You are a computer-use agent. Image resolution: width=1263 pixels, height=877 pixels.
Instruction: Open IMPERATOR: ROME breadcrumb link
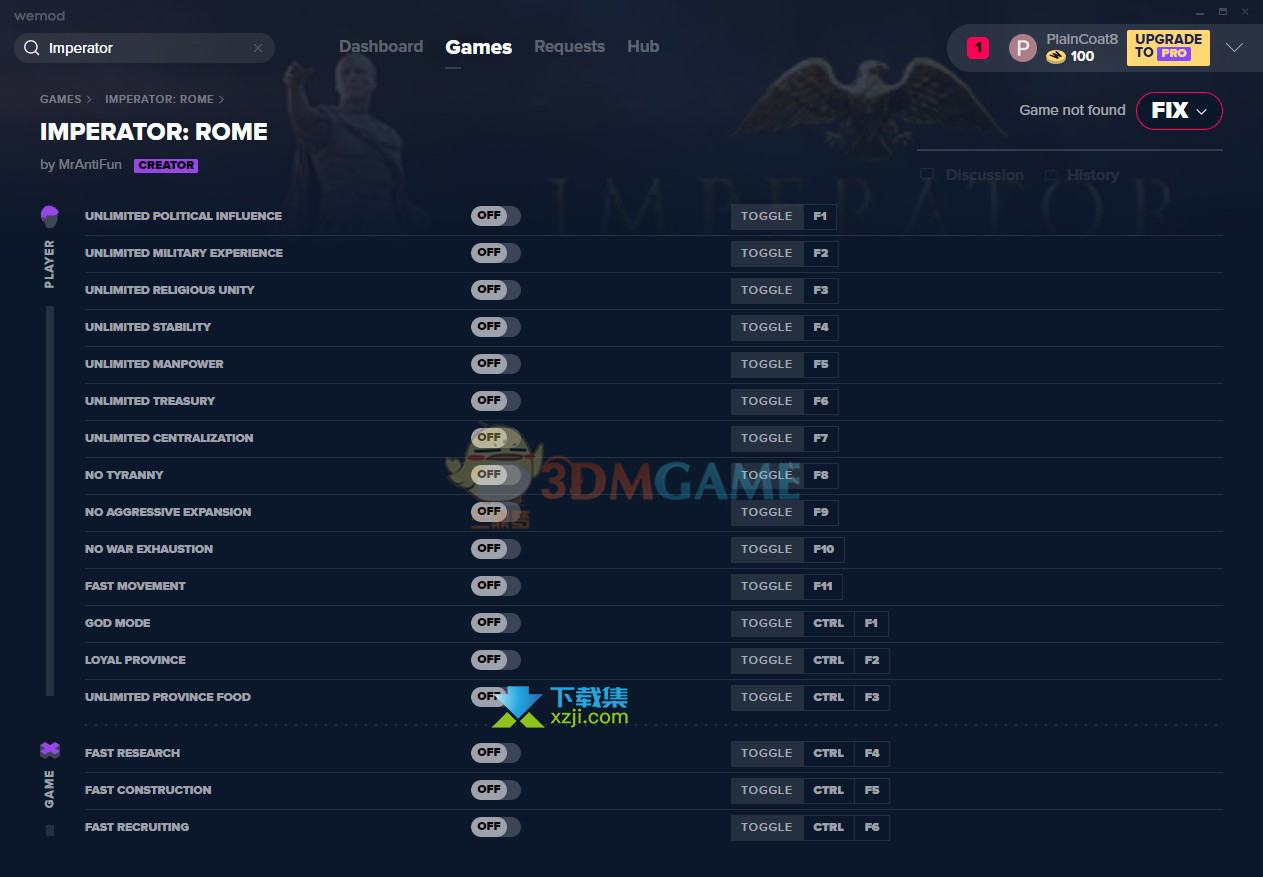pyautogui.click(x=159, y=100)
